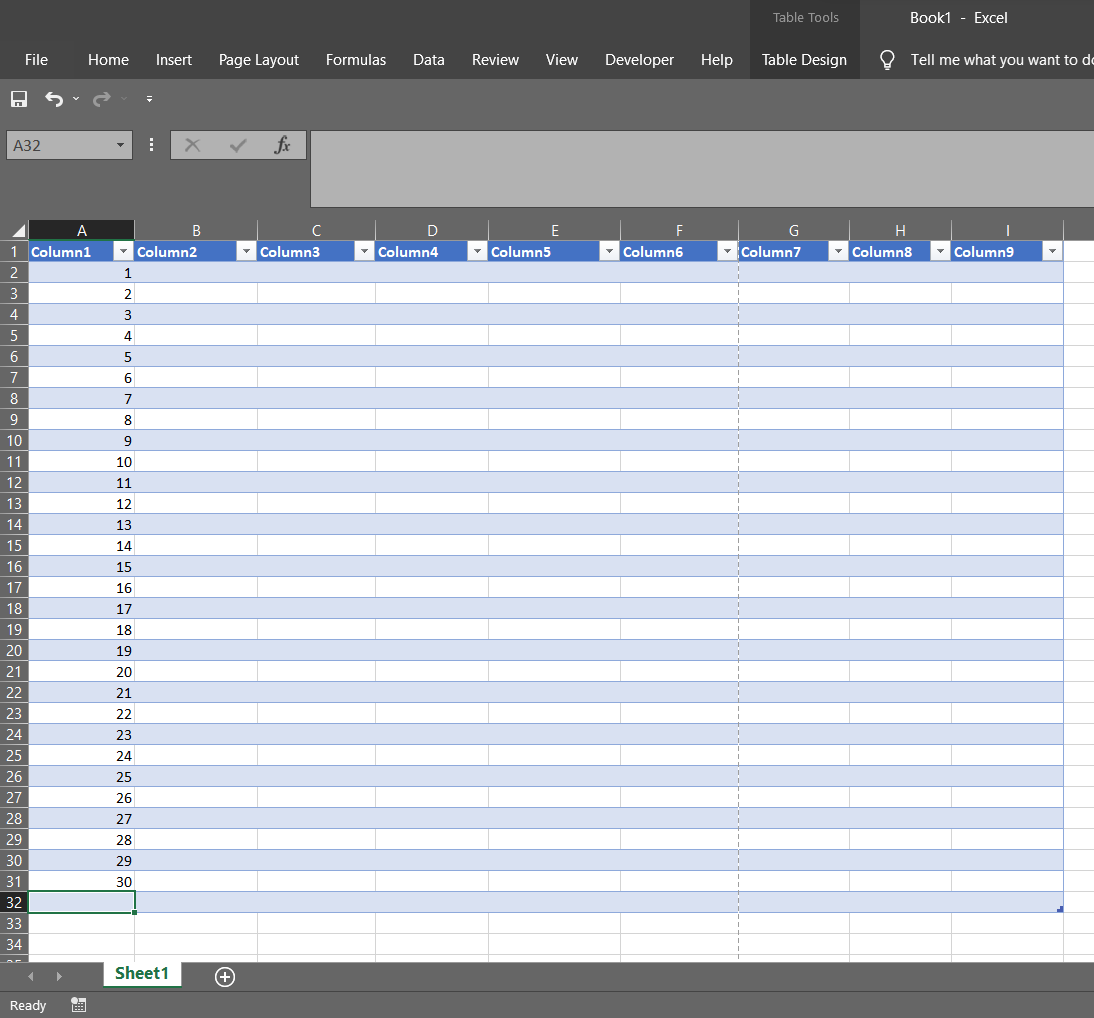Click the Select All triangle corner

coord(15,230)
